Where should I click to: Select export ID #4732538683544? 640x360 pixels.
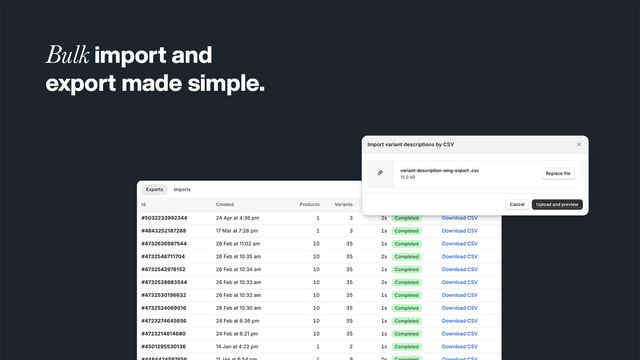(164, 282)
